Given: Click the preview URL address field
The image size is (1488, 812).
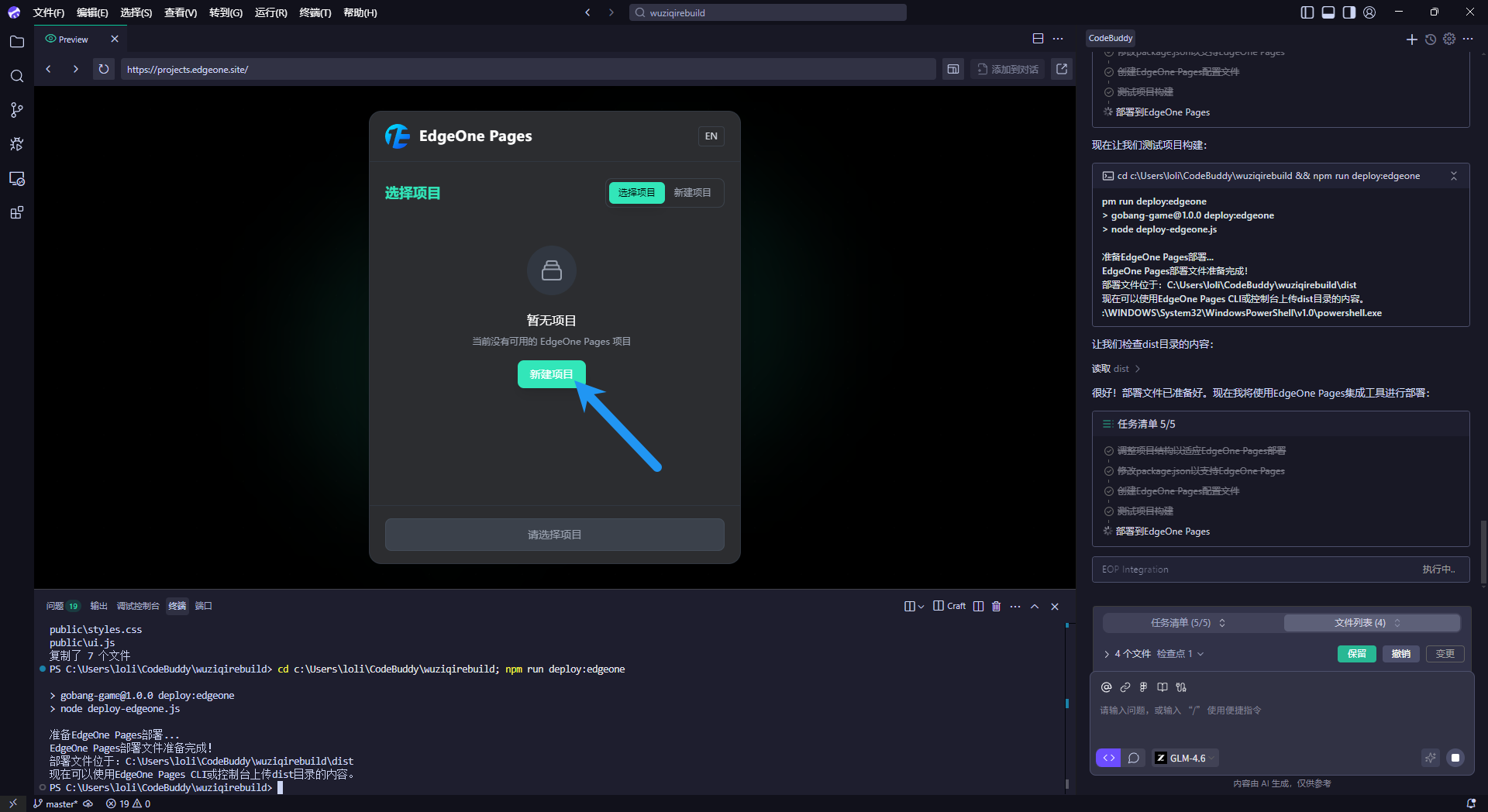Looking at the screenshot, I should 527,69.
